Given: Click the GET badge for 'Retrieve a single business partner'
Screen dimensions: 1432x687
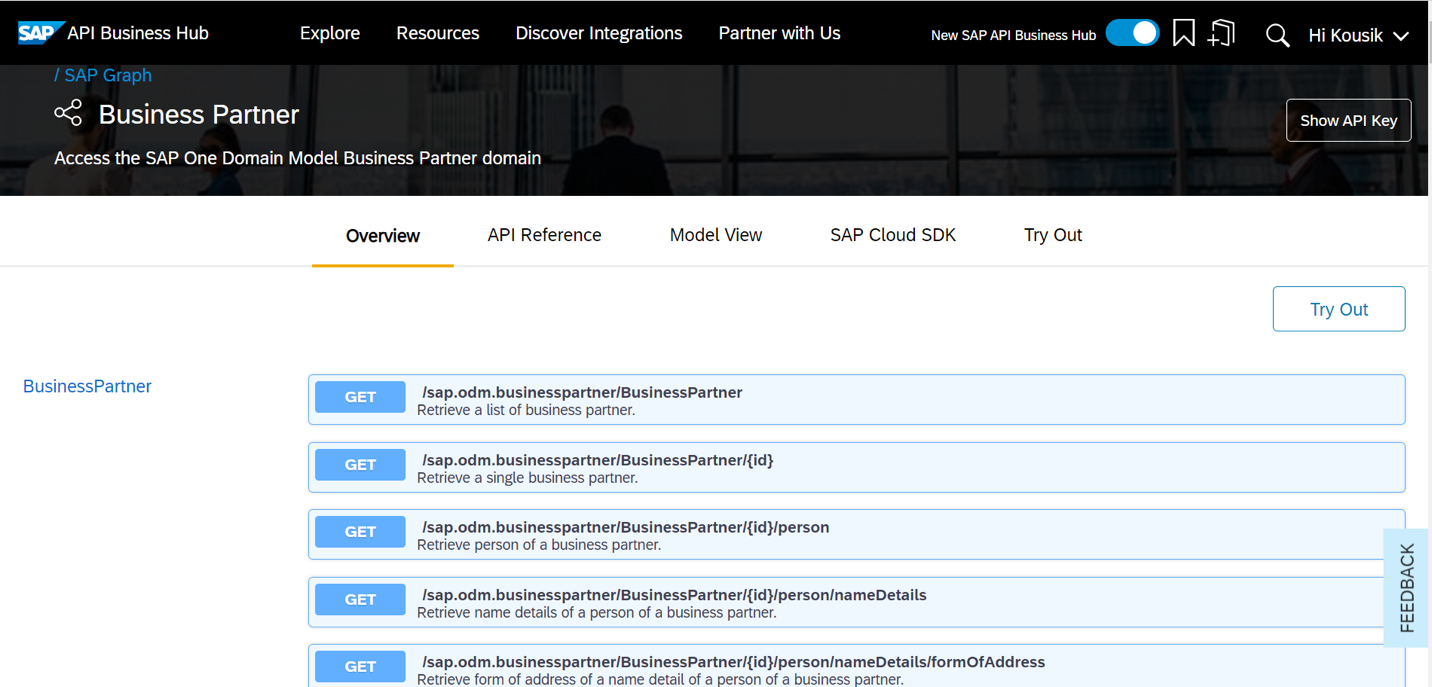Looking at the screenshot, I should [360, 465].
